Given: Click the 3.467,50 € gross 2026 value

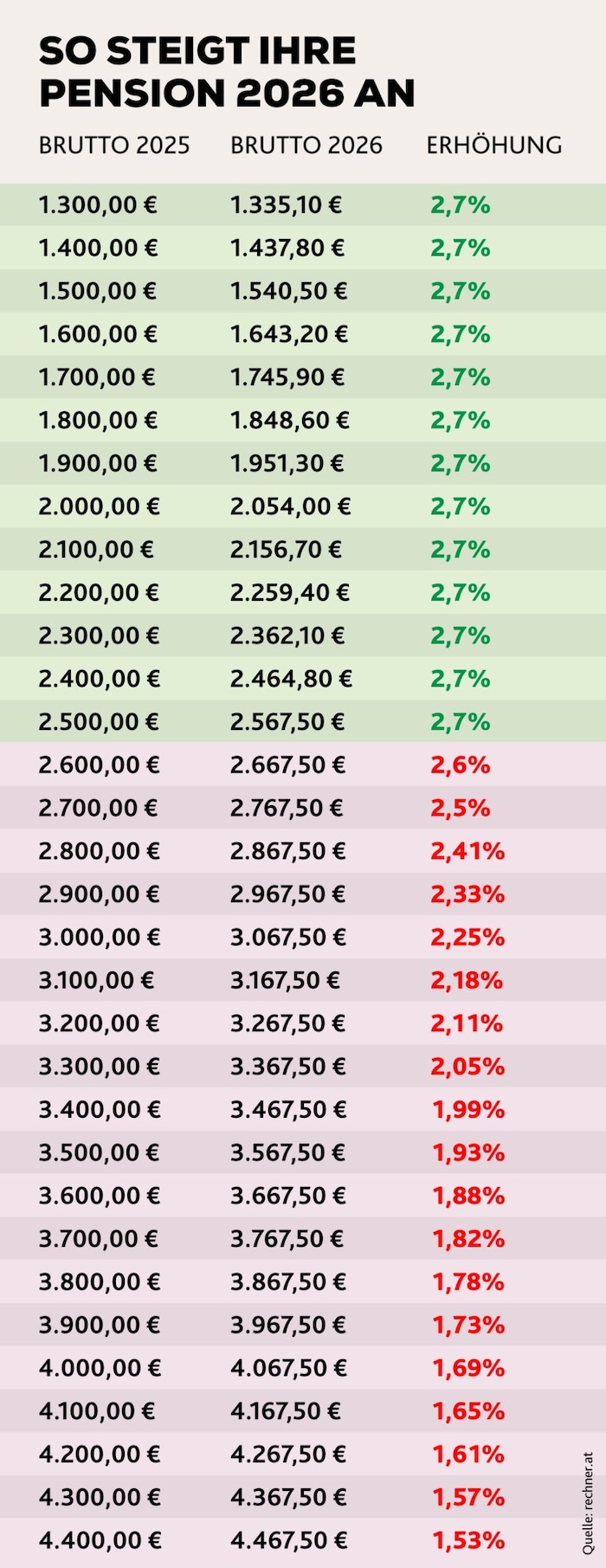Looking at the screenshot, I should pos(288,1110).
